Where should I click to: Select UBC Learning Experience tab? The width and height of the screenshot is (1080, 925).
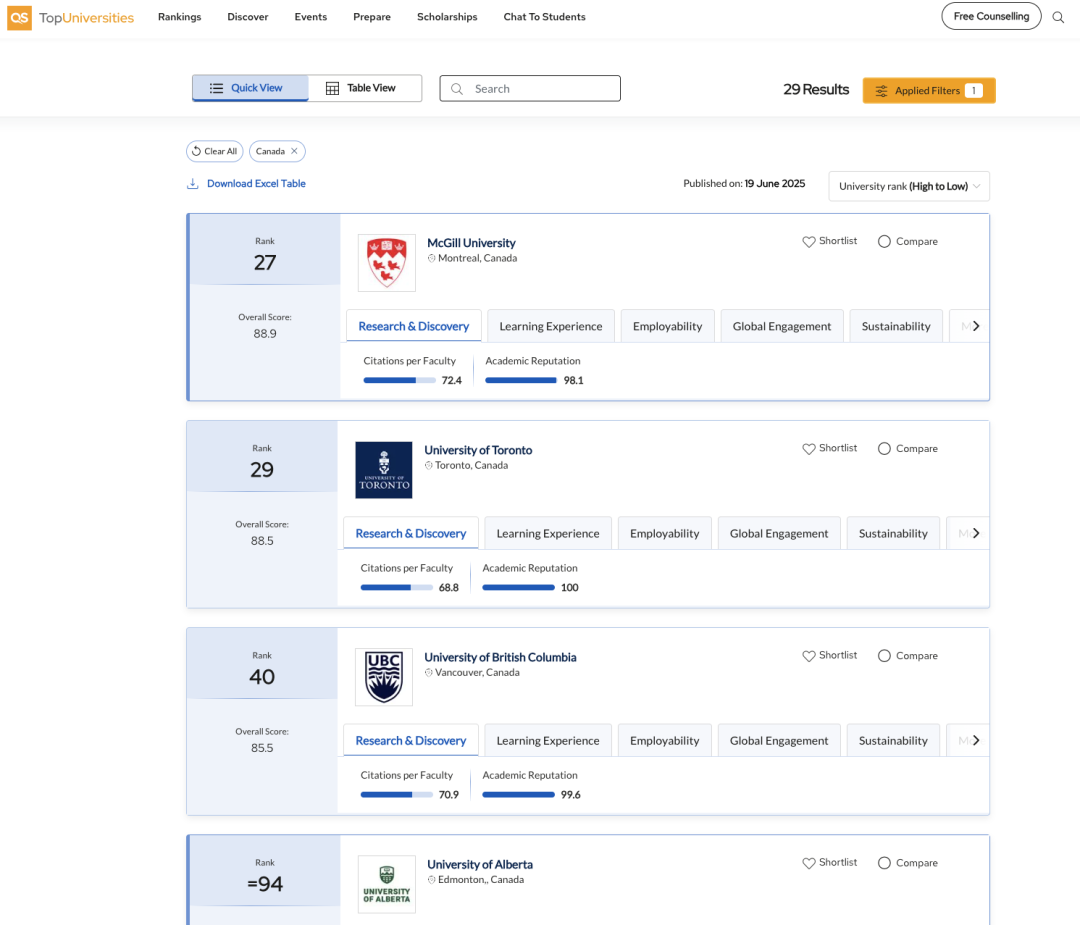pos(548,740)
